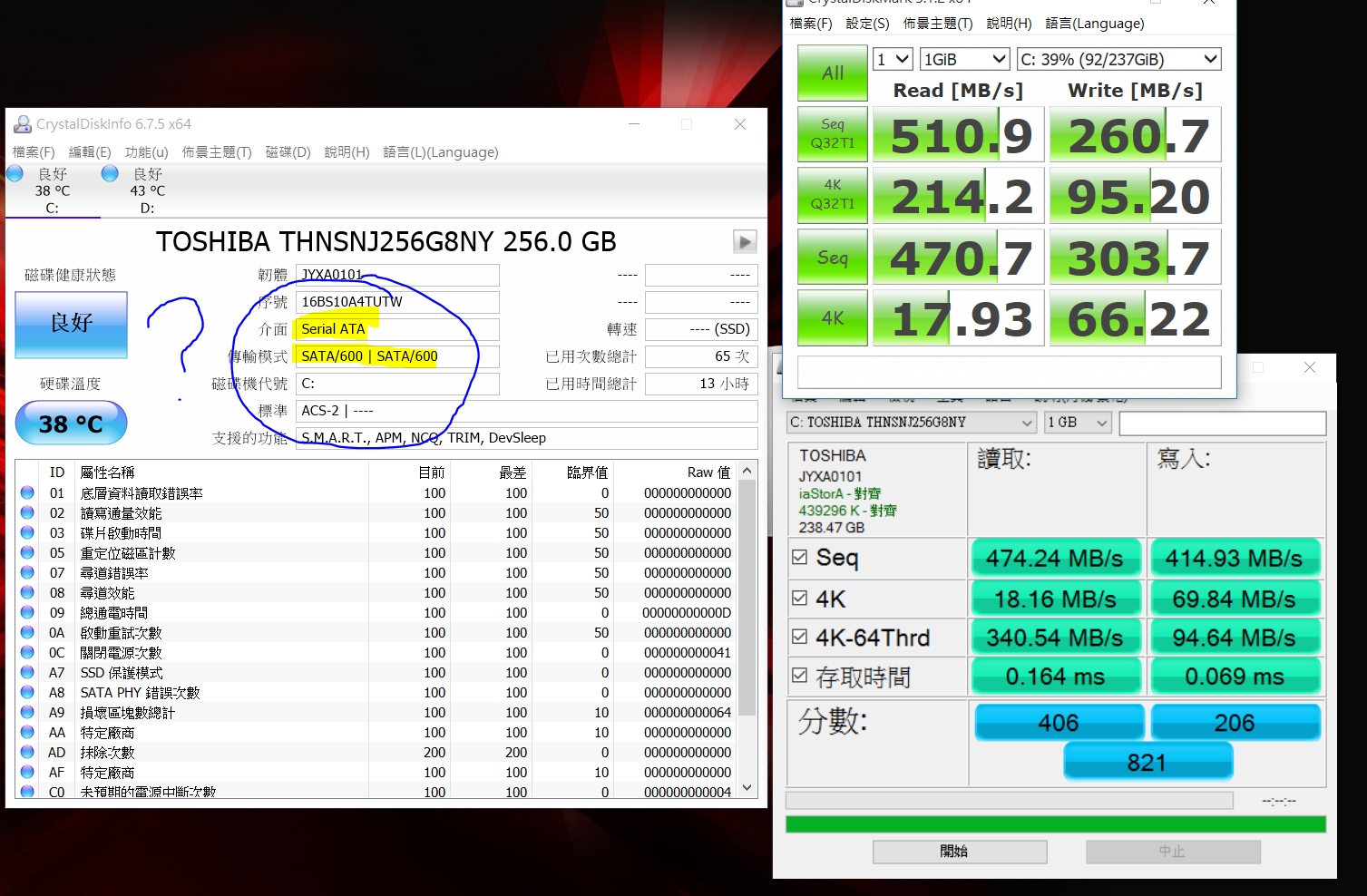The image size is (1367, 896).
Task: Open CrystalDiskInfo 佈景主題(T) menu
Action: 217,152
